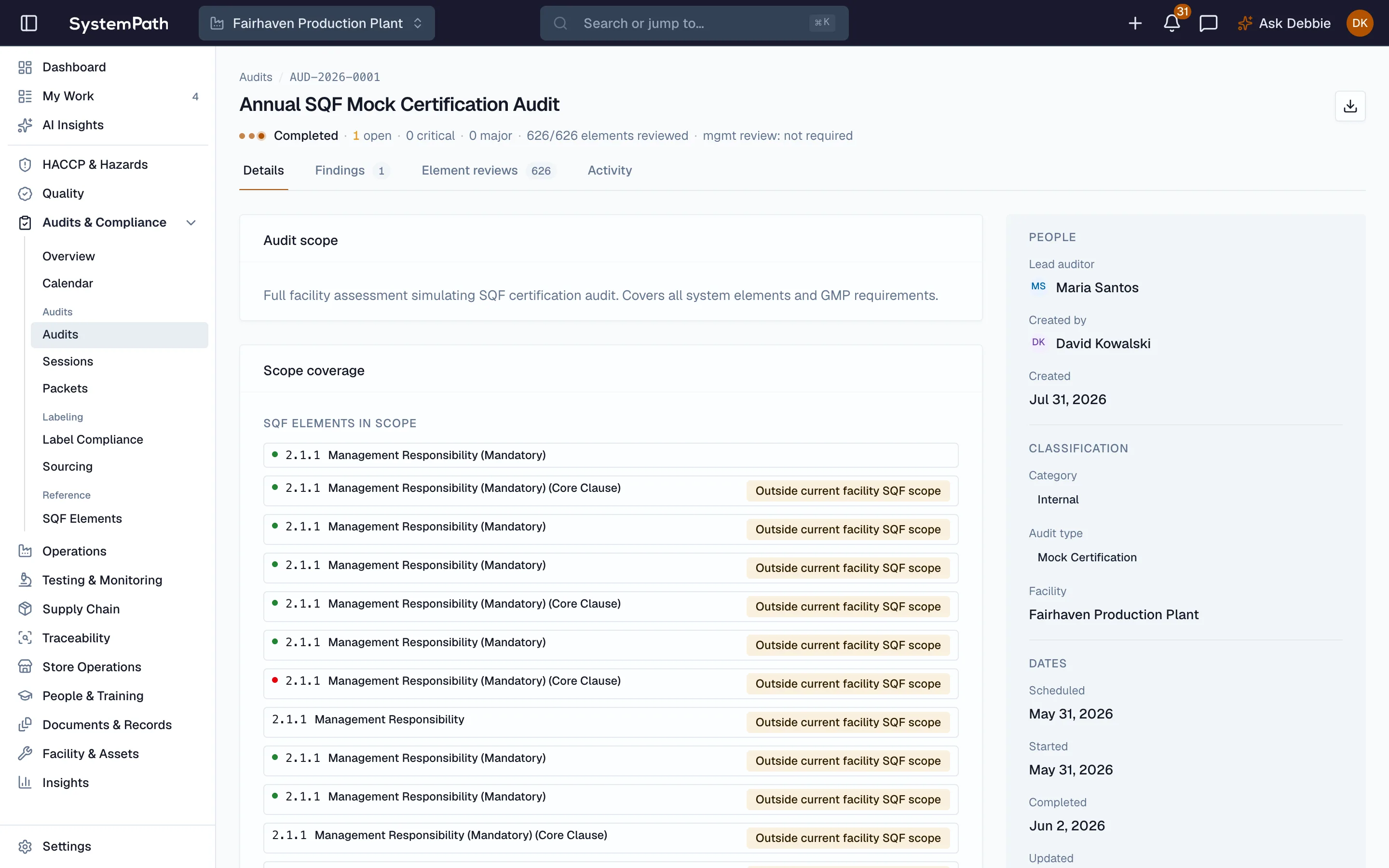Image resolution: width=1389 pixels, height=868 pixels.
Task: Click the My Work count badge 4
Action: [195, 96]
